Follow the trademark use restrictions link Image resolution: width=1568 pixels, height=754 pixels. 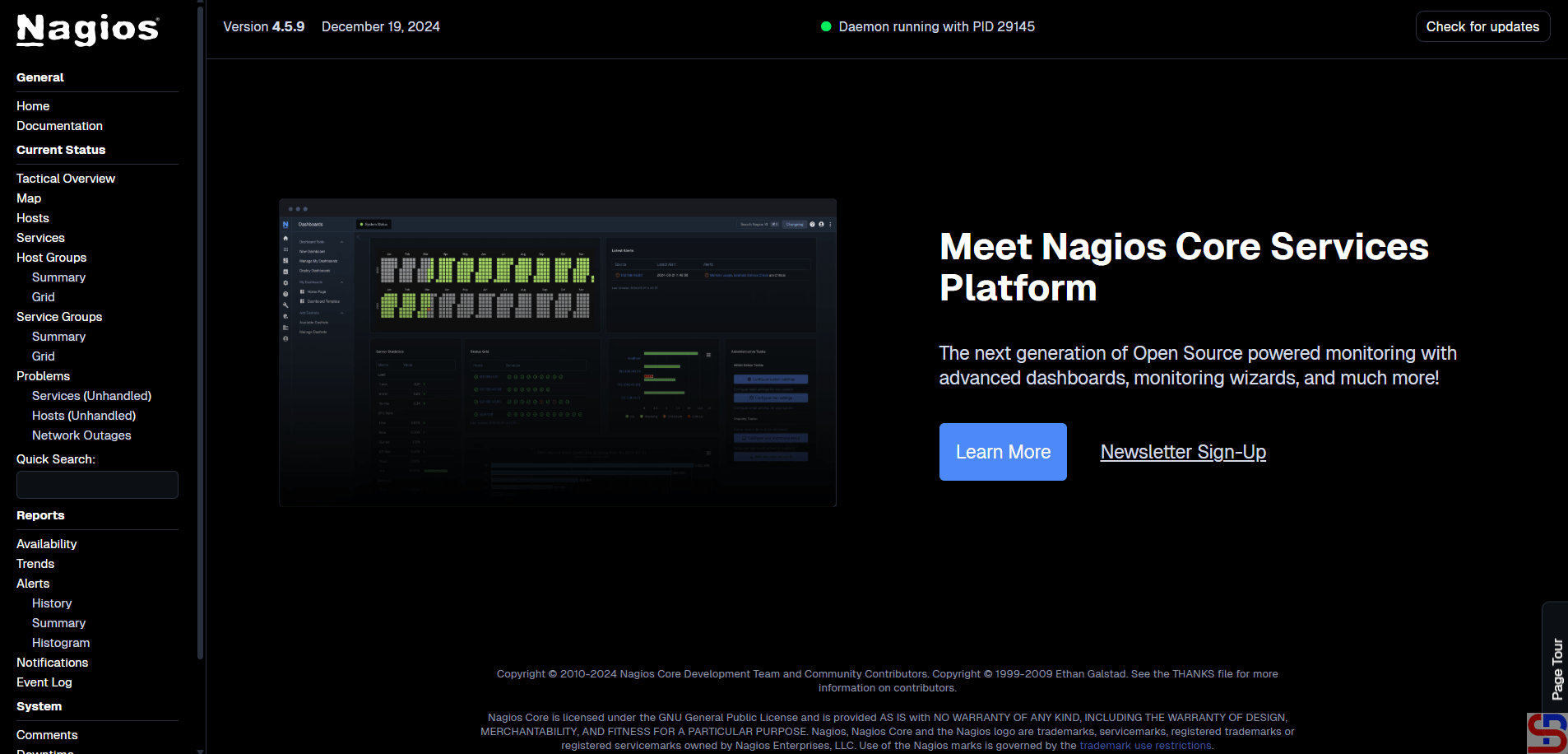coord(1145,746)
